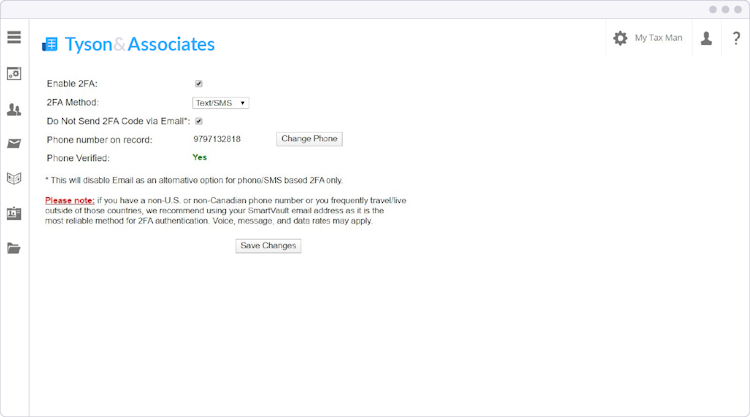This screenshot has height=417, width=750.
Task: Click the Phone number on record label
Action: pos(99,140)
